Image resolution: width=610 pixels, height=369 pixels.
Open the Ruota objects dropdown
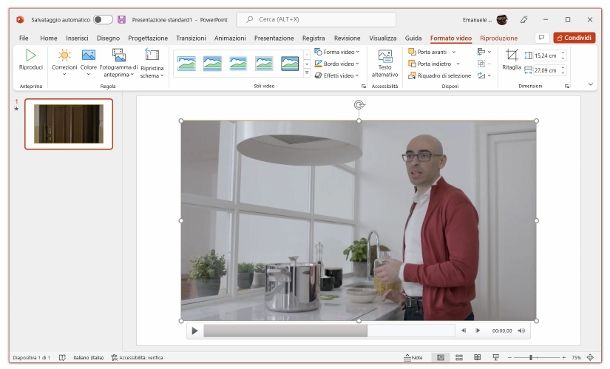[484, 75]
